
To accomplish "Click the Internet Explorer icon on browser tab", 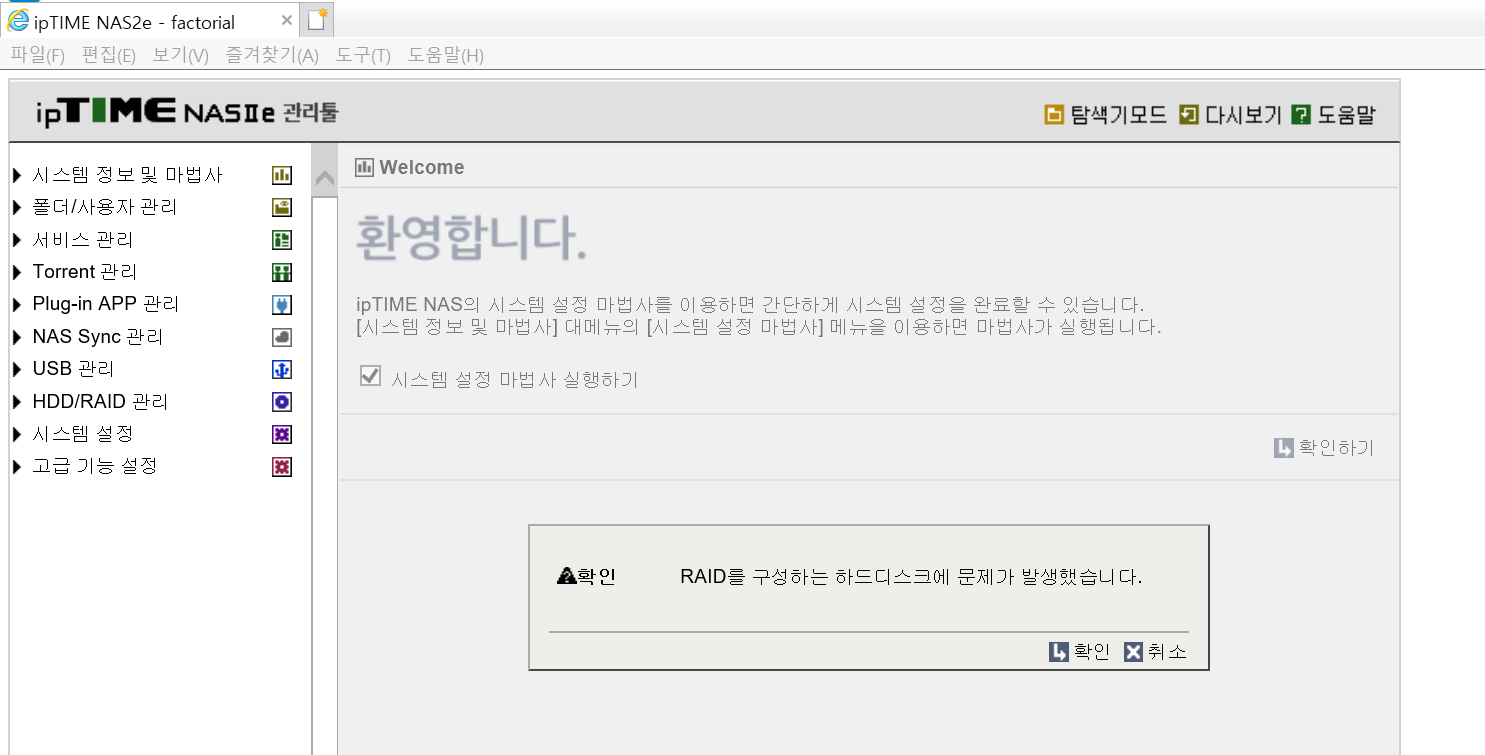I will pyautogui.click(x=18, y=20).
